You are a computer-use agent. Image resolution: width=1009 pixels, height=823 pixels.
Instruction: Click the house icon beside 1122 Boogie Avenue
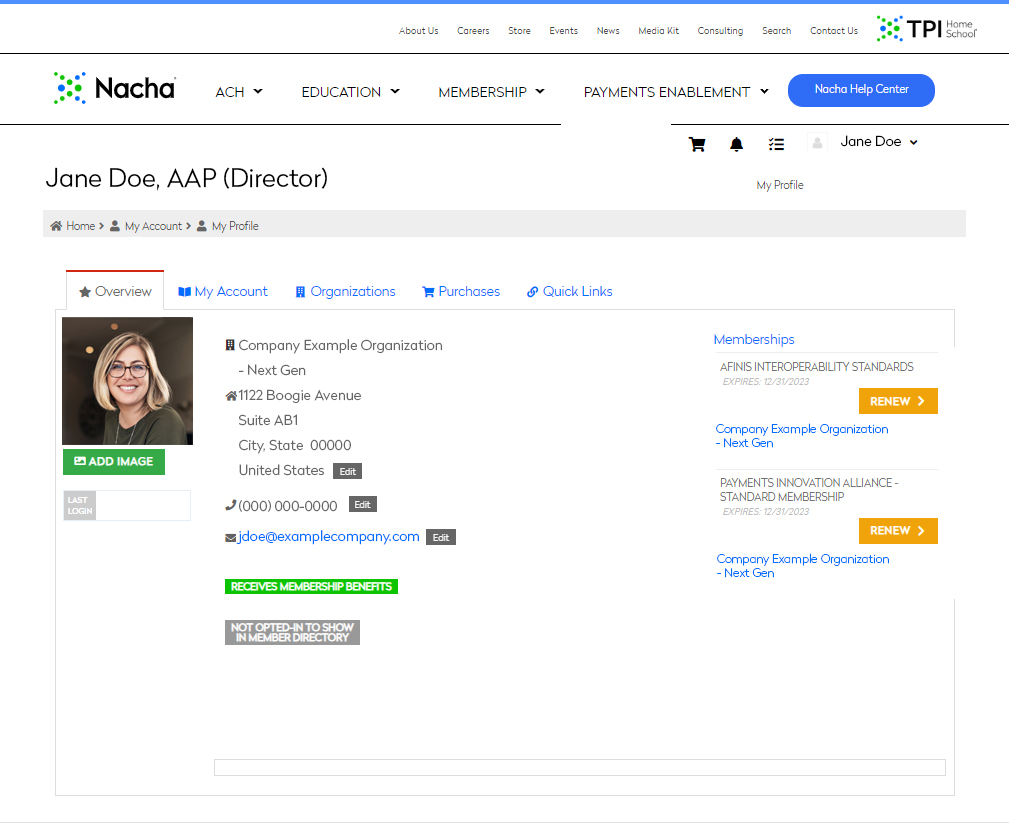click(231, 396)
